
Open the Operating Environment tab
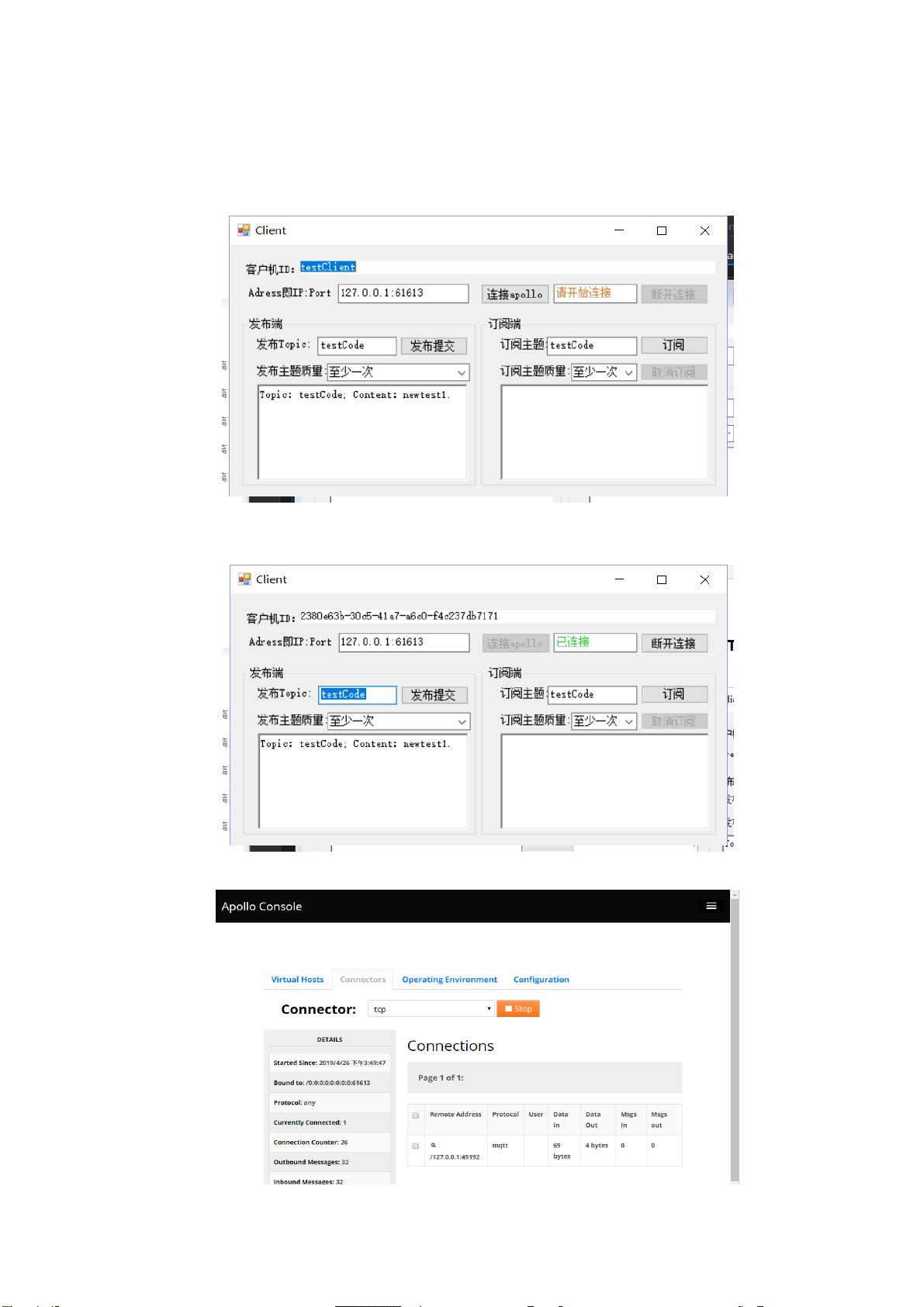click(x=449, y=979)
